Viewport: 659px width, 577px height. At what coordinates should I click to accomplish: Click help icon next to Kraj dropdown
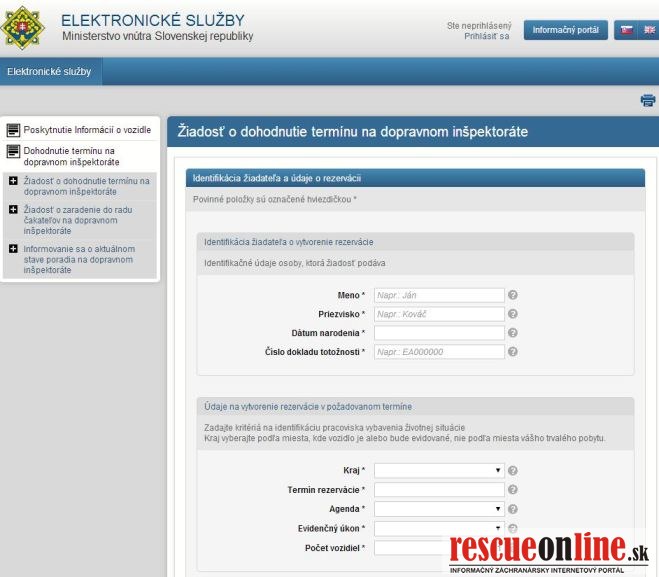tap(513, 470)
